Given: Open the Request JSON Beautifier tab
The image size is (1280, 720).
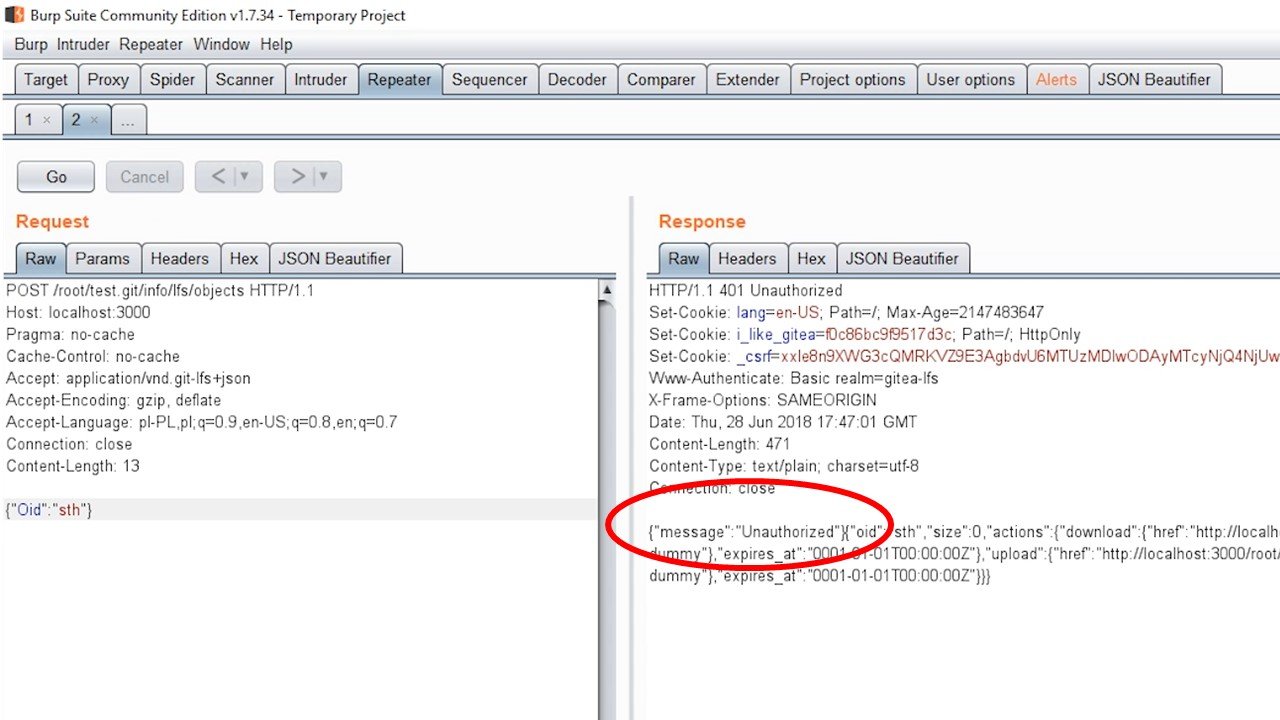Looking at the screenshot, I should [x=335, y=258].
